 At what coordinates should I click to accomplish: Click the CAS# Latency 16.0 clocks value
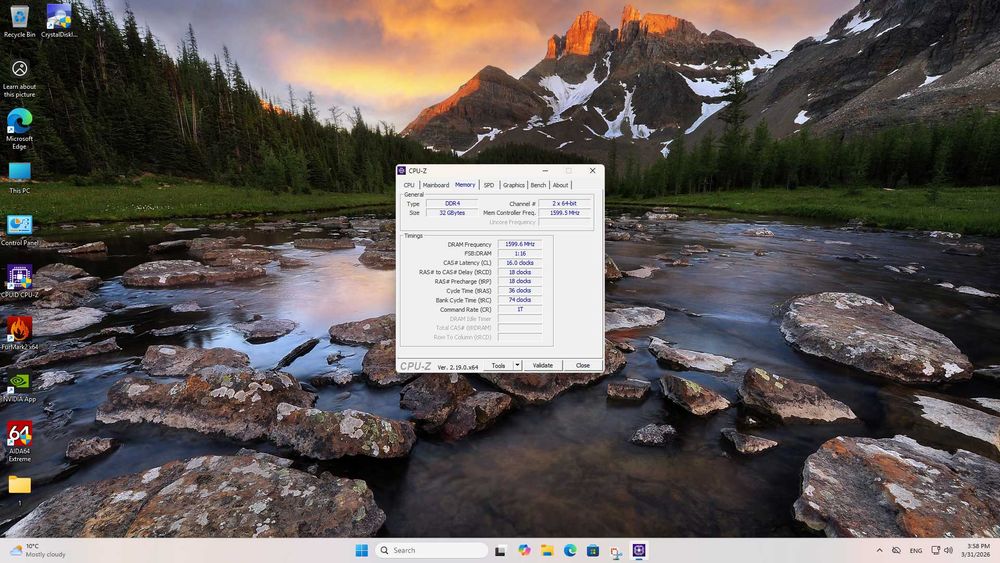pos(520,263)
